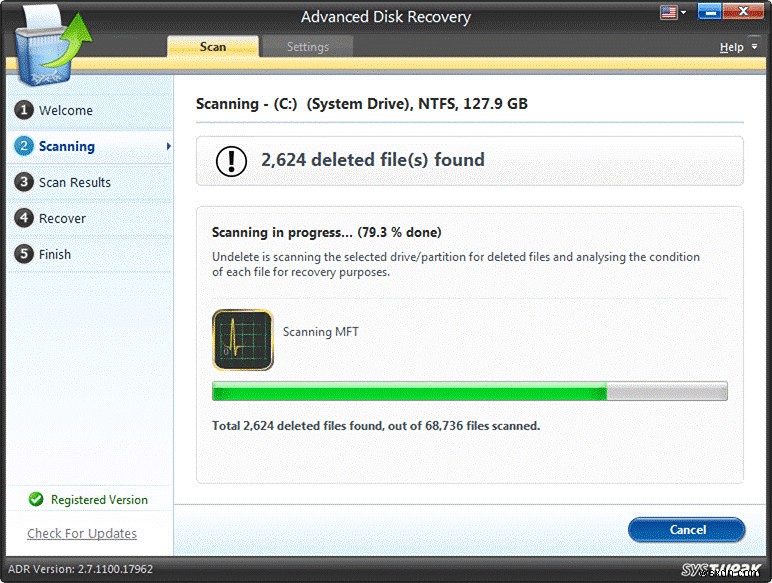Click the Check For Updates link
Image resolution: width=772 pixels, height=583 pixels.
coord(82,533)
